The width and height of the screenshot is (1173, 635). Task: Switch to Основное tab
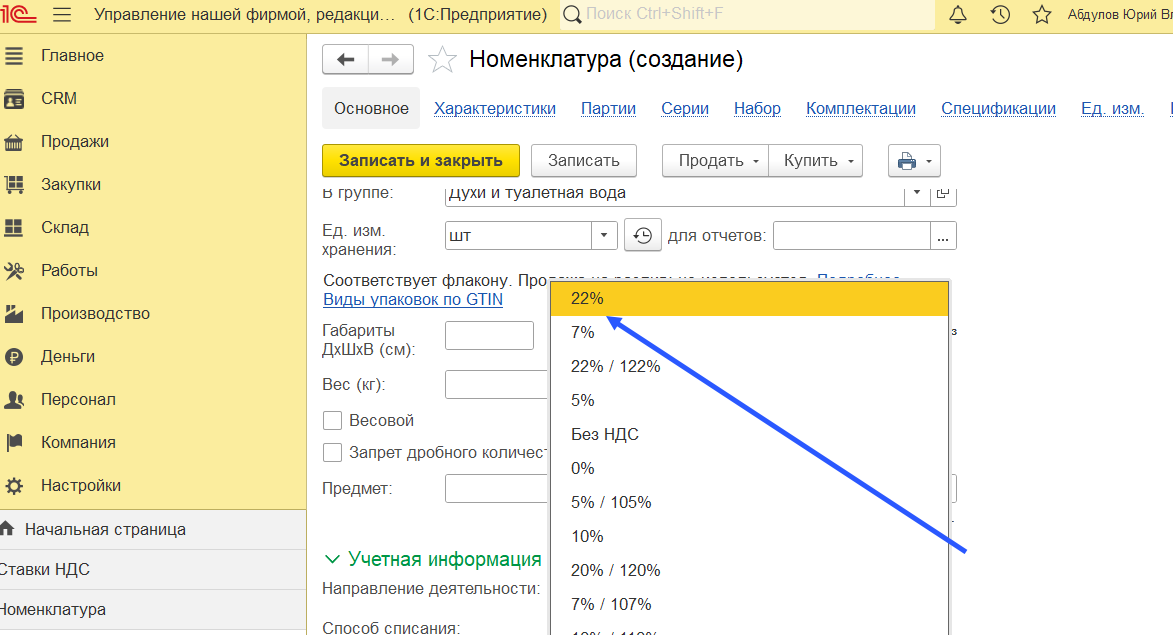371,108
